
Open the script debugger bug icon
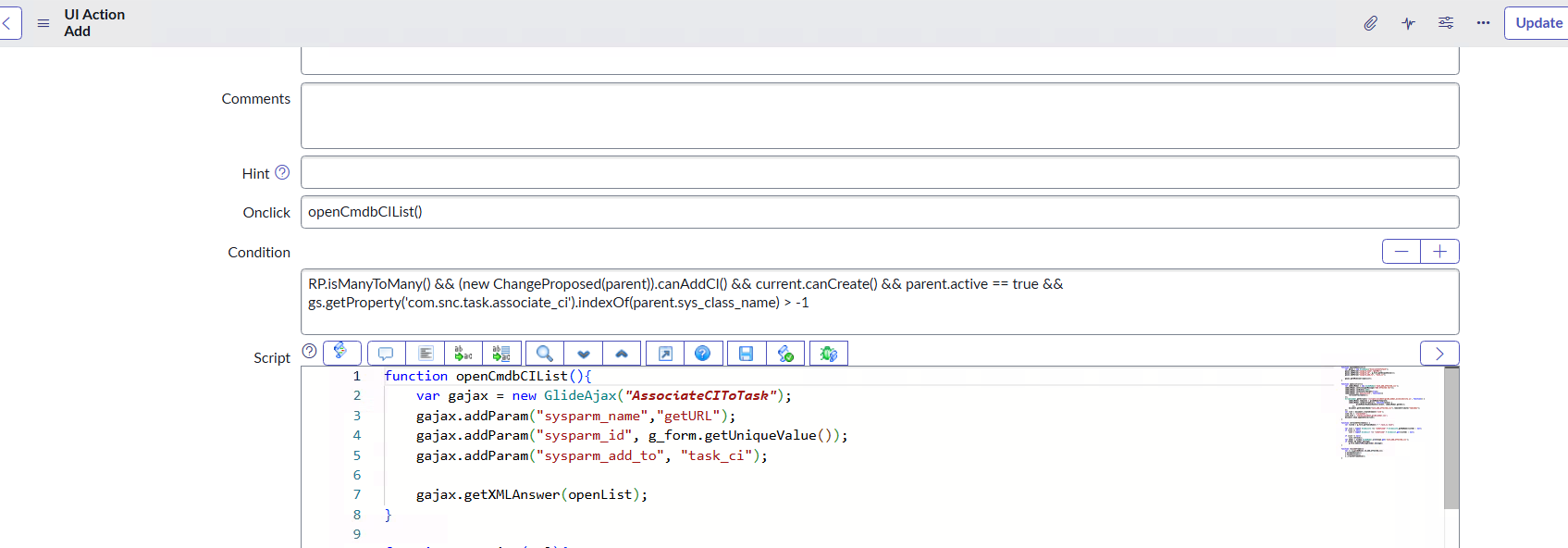(828, 354)
